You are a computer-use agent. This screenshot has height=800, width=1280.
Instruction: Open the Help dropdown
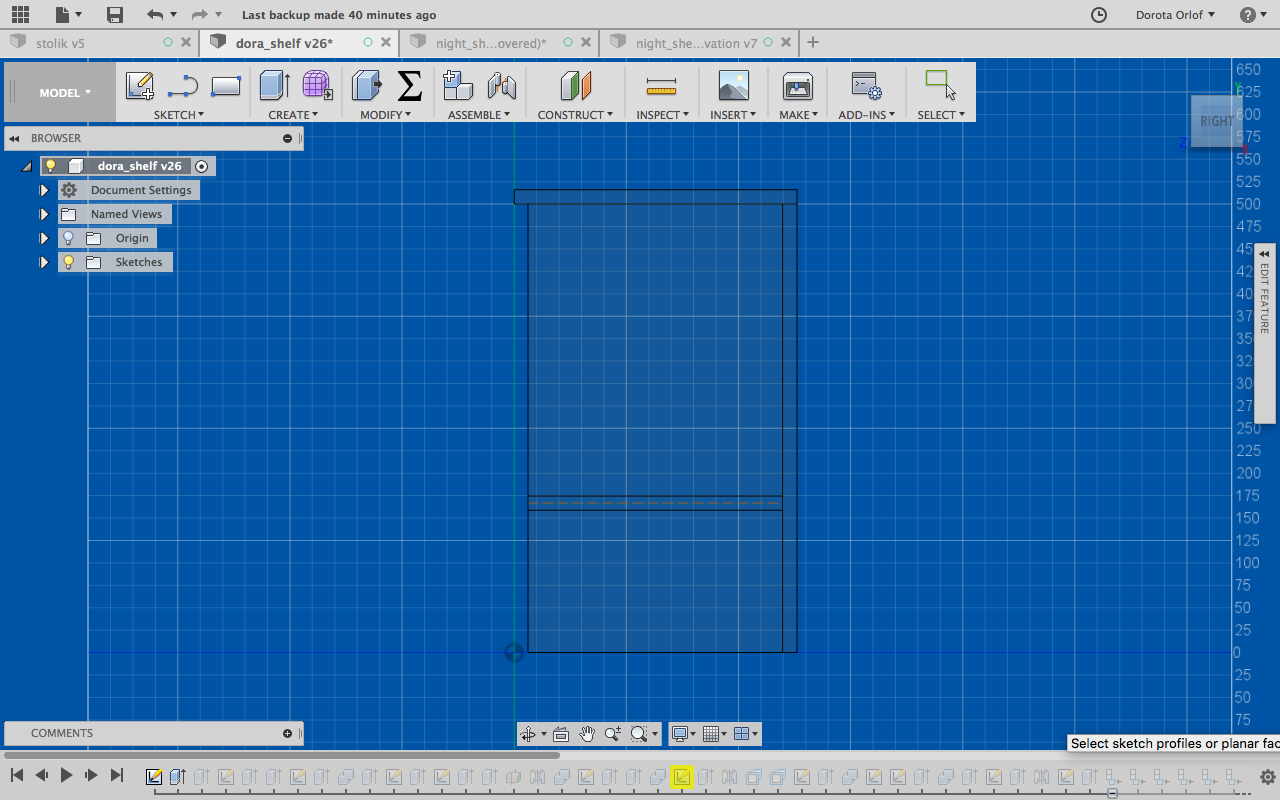tap(1254, 15)
